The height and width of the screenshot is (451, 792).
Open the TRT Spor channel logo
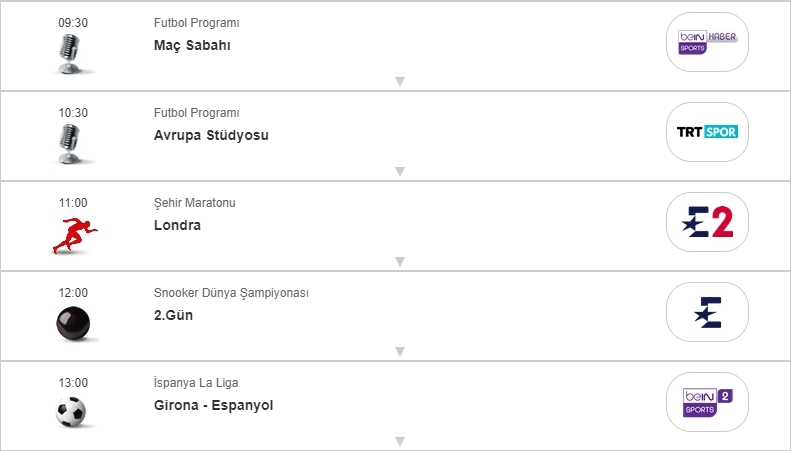tap(707, 132)
